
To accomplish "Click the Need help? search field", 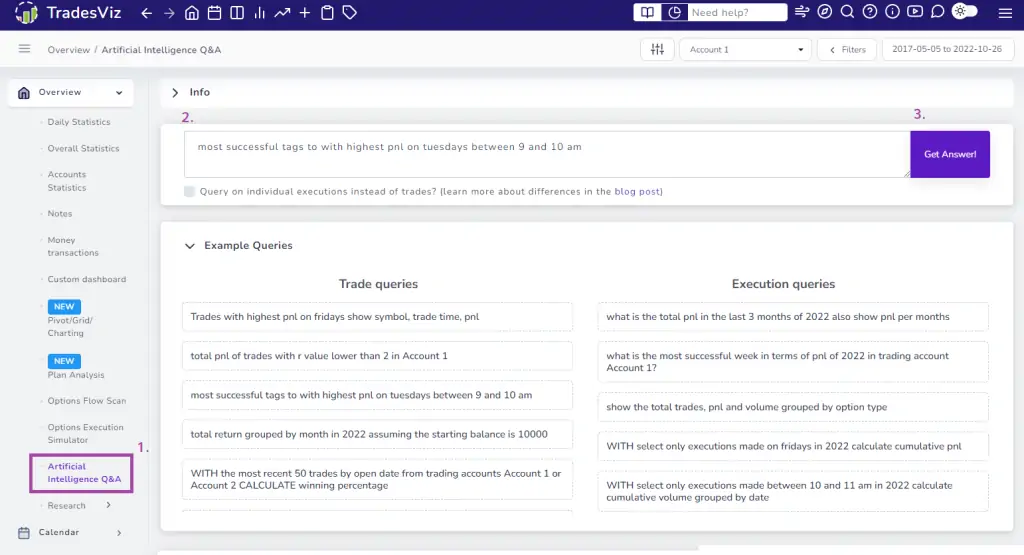I will (738, 12).
